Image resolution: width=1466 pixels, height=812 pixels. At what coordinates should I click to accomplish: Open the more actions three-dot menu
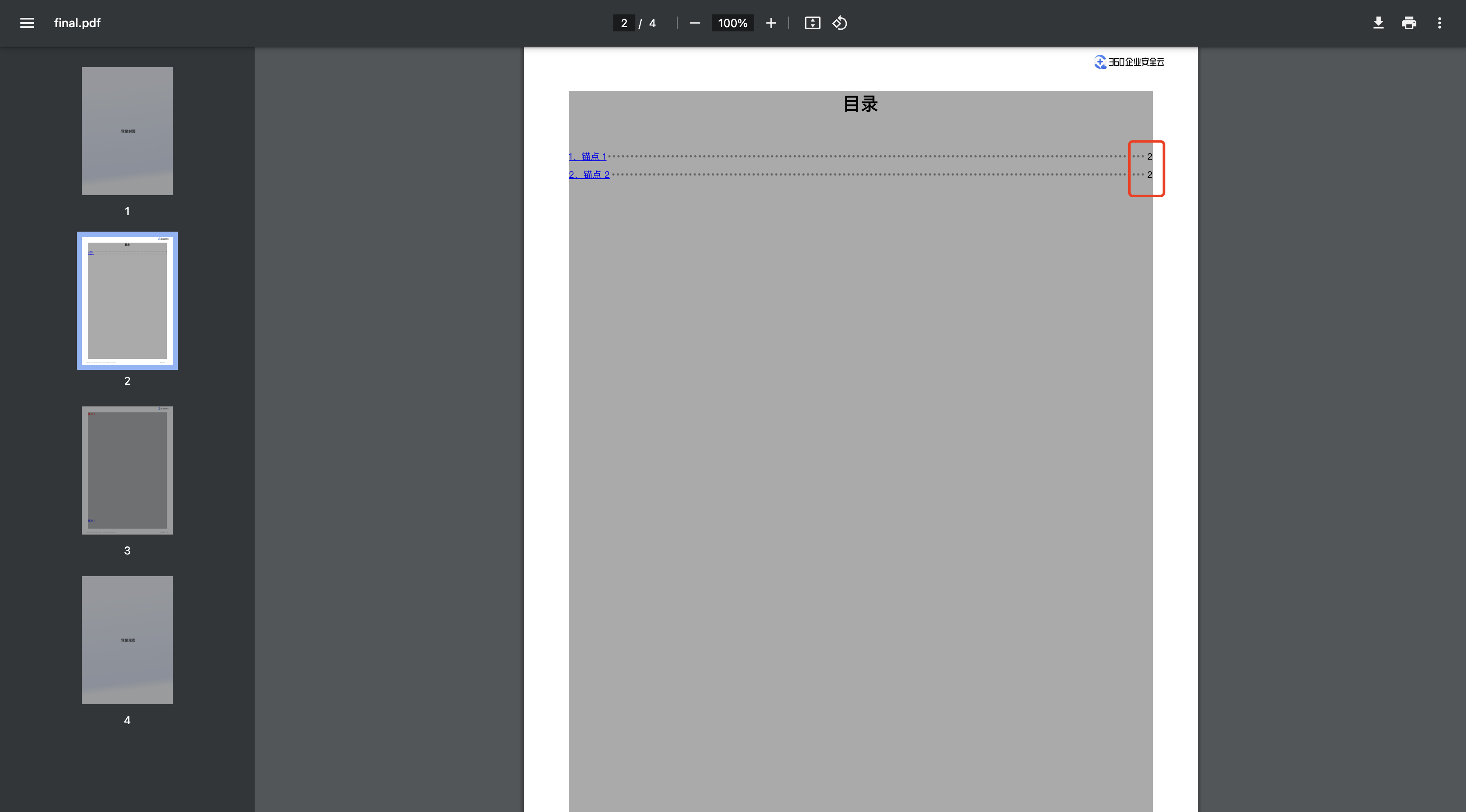(x=1439, y=23)
